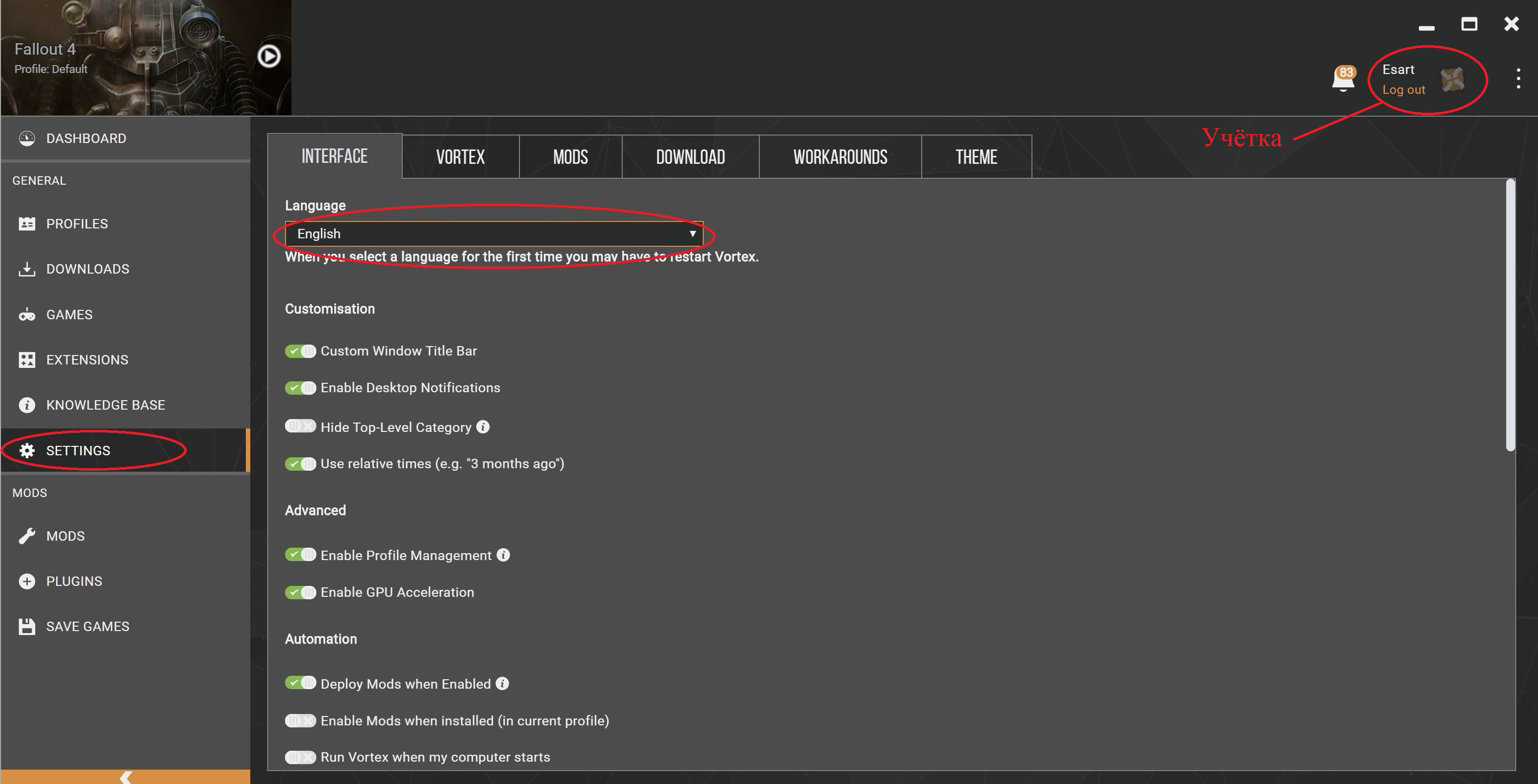Disable Enable Desktop Notifications switch
This screenshot has height=784, width=1538.
300,388
